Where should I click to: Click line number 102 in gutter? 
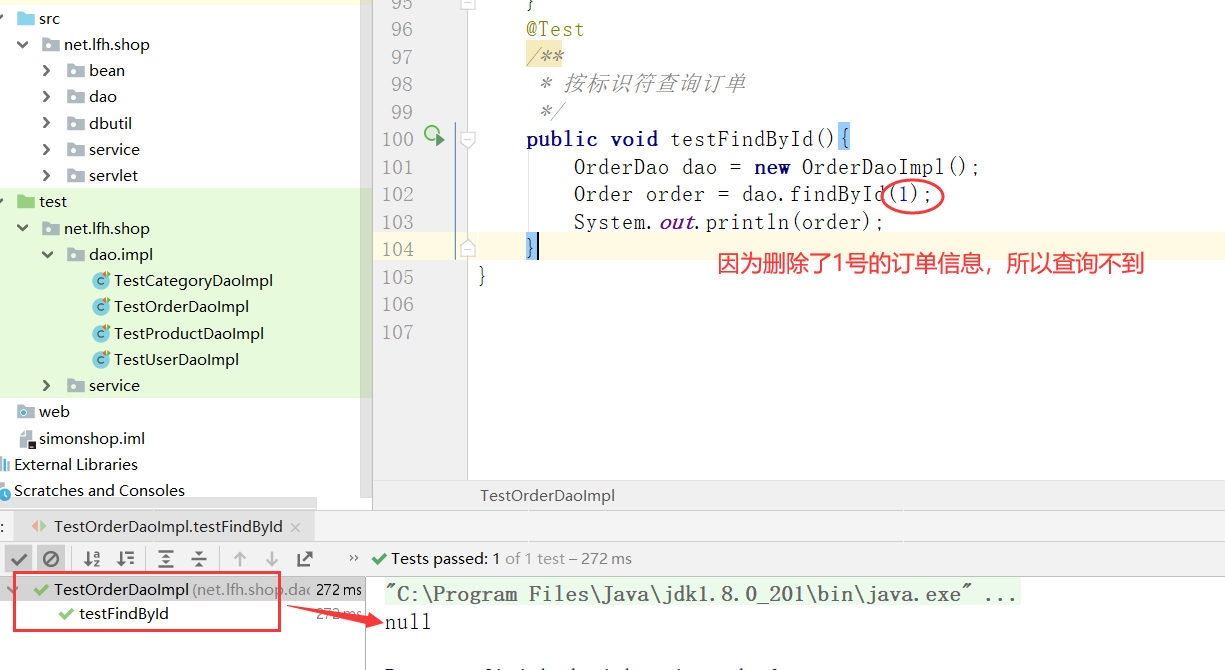pyautogui.click(x=397, y=194)
